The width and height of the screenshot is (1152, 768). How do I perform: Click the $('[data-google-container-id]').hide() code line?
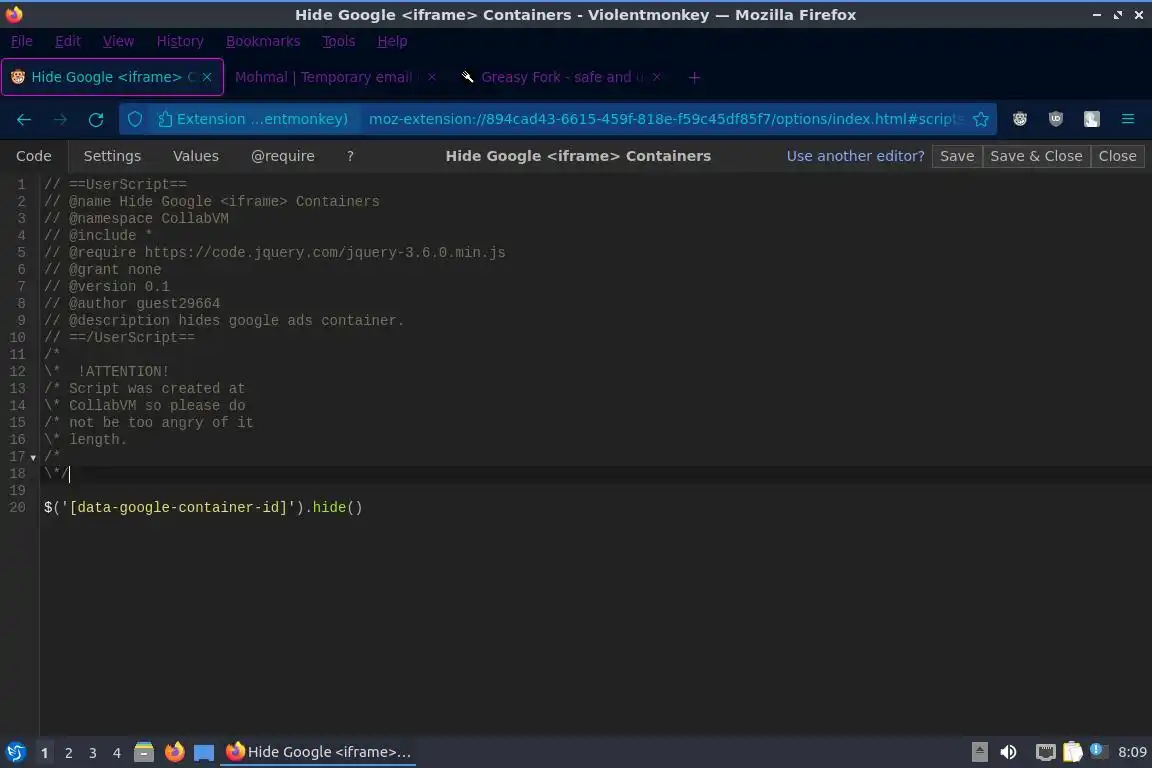[203, 507]
